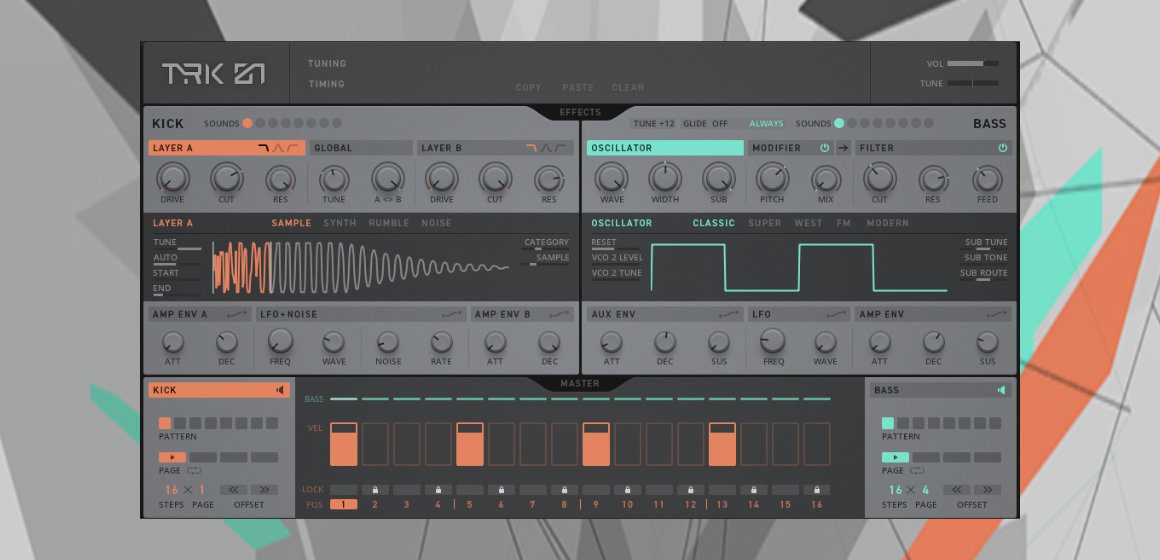Open the CATEGORY selector for the sample
1160x560 pixels.
click(547, 243)
